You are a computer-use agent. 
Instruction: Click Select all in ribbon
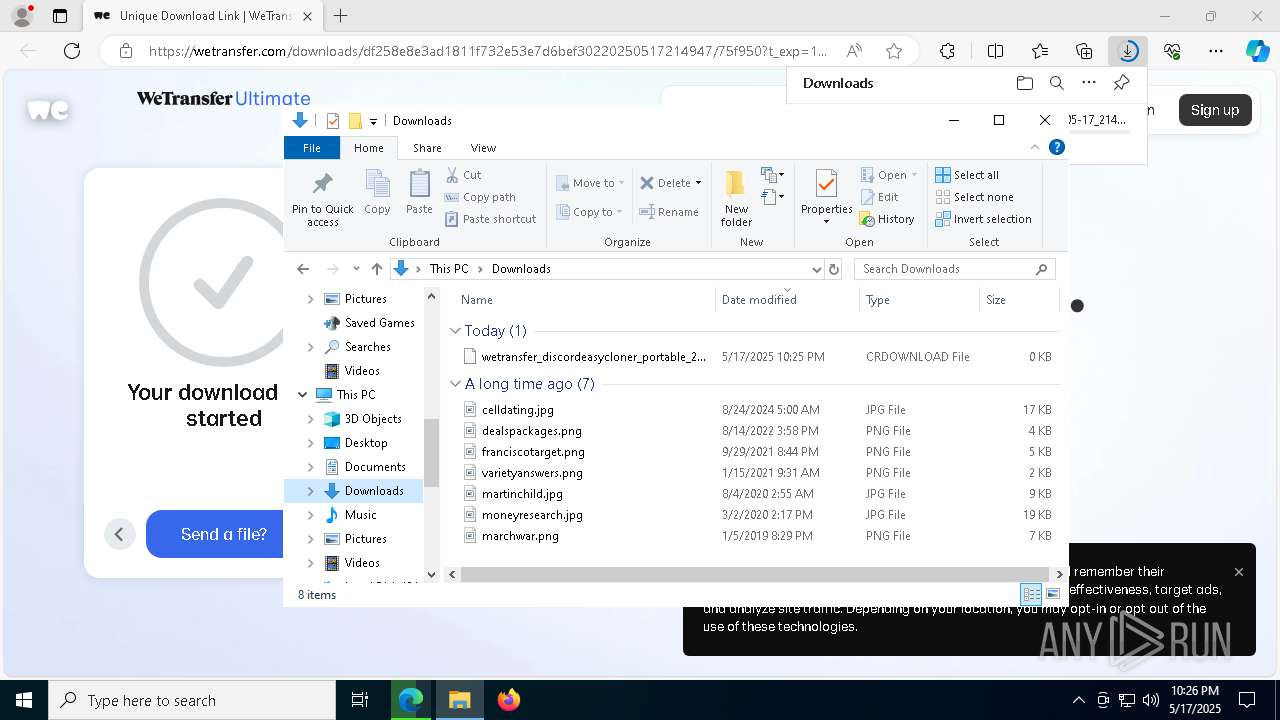pyautogui.click(x=966, y=175)
